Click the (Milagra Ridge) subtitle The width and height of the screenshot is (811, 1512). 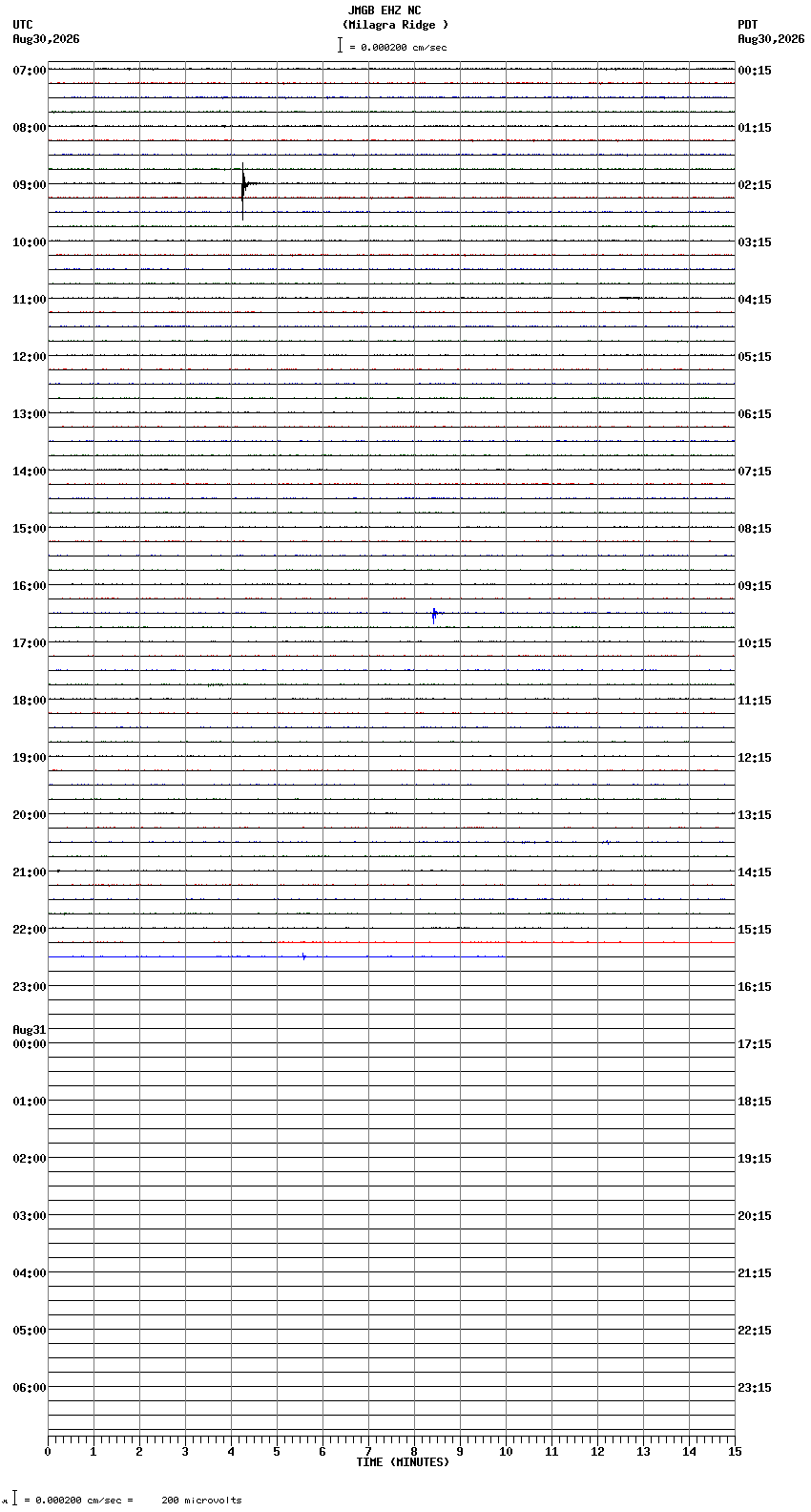point(395,25)
